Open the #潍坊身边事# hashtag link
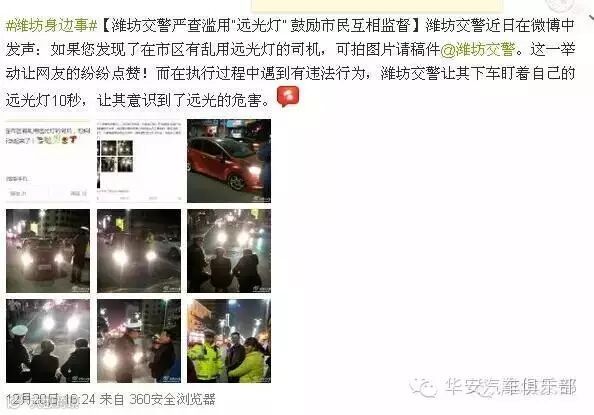This screenshot has width=594, height=415. pos(52,26)
